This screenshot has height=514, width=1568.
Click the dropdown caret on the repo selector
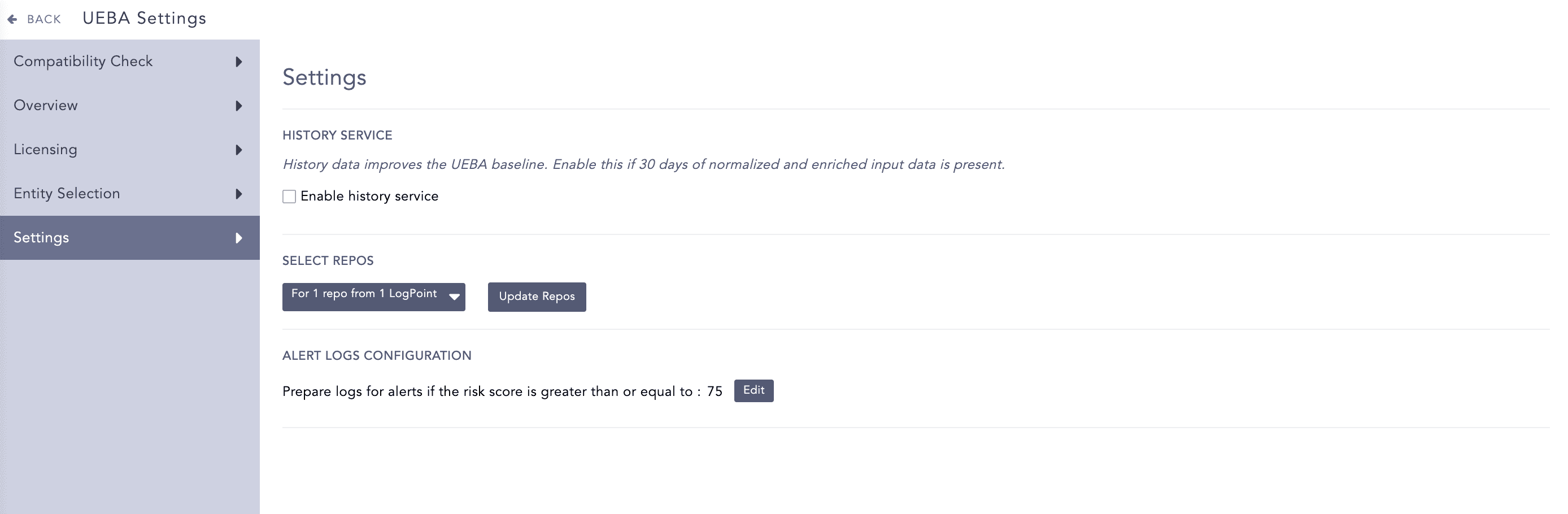[x=453, y=297]
